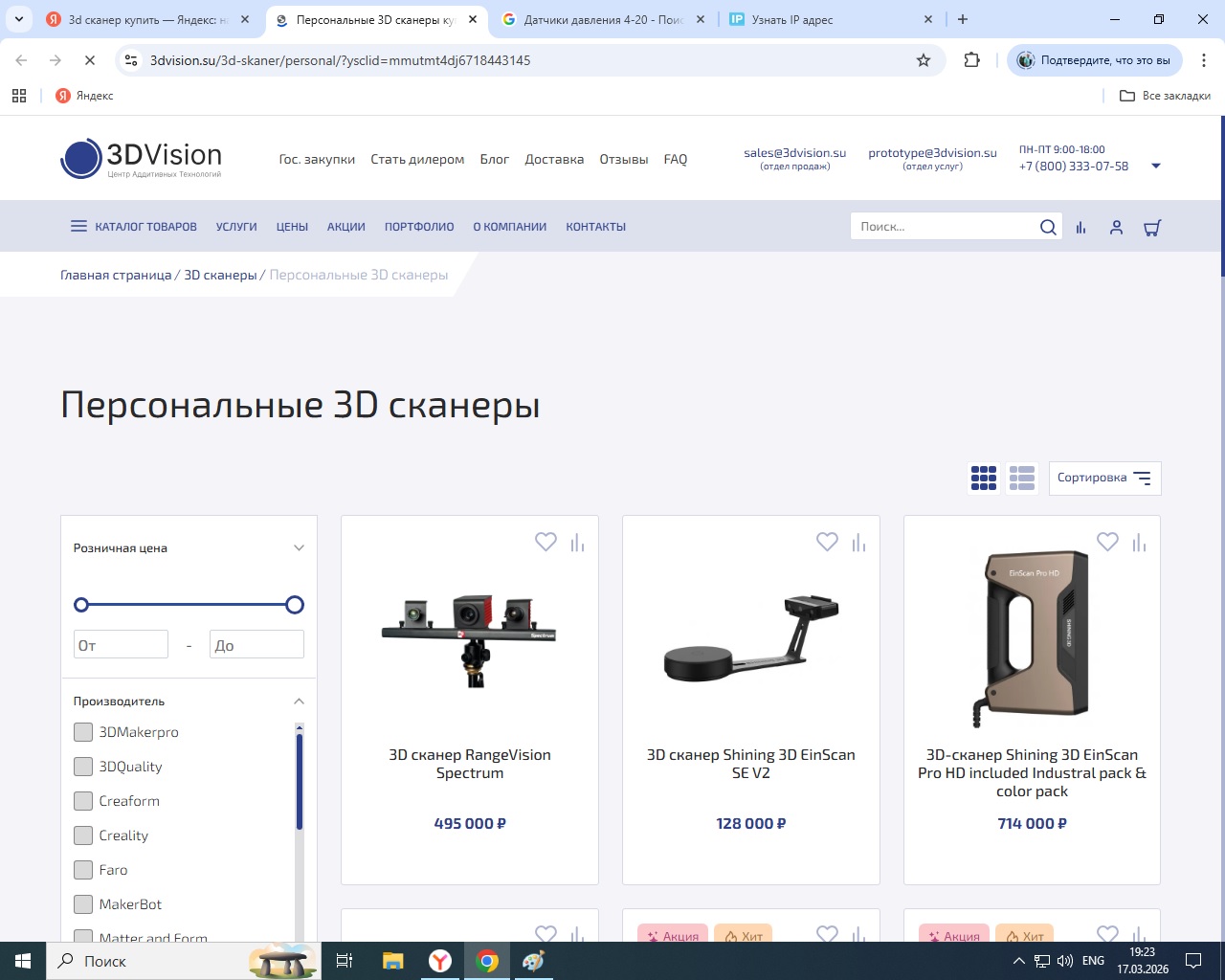Screen dimensions: 1225x980
Task: Check the Creality manufacturer filter
Action: tap(83, 835)
